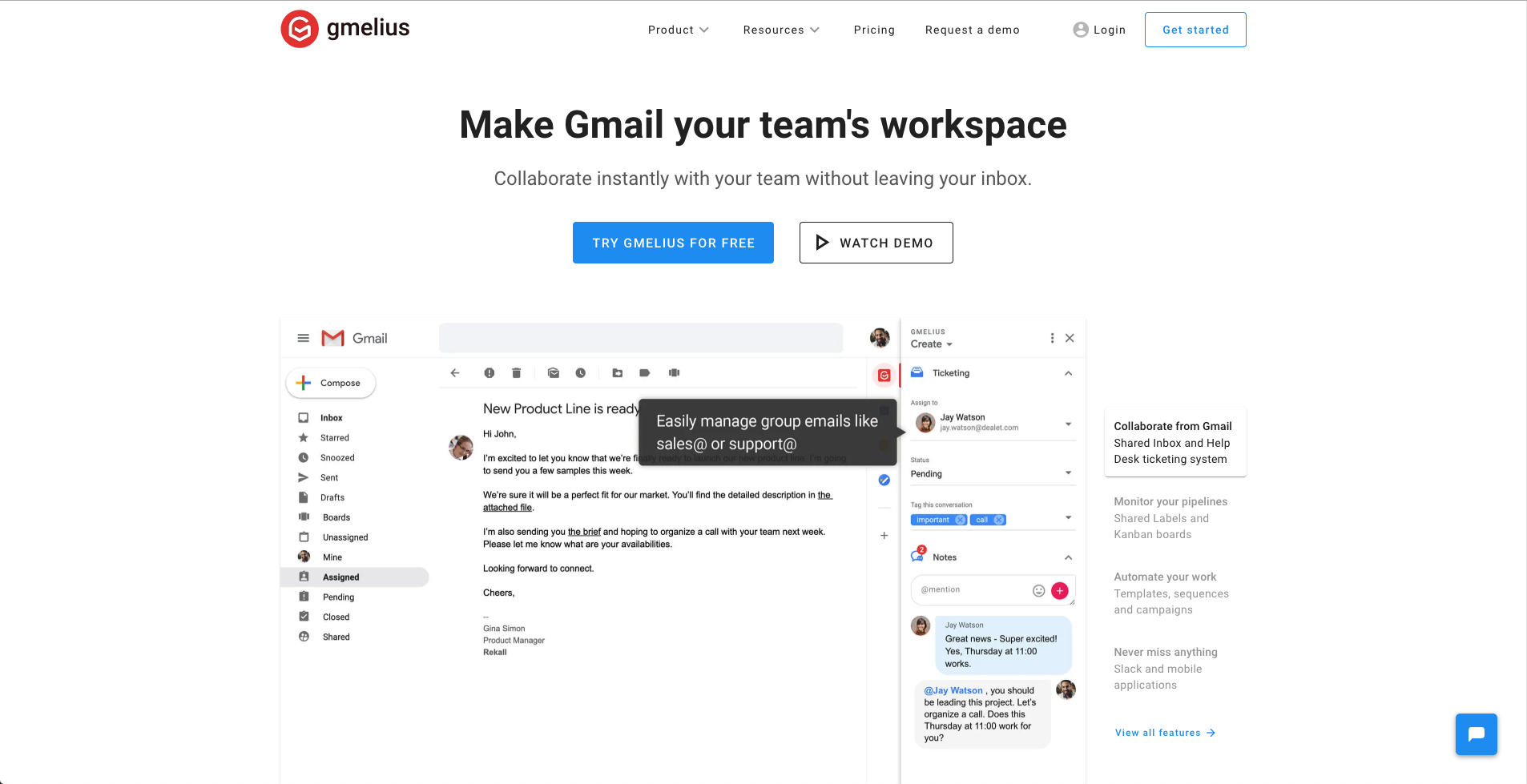Click the @Jay Watson mention link

(953, 690)
